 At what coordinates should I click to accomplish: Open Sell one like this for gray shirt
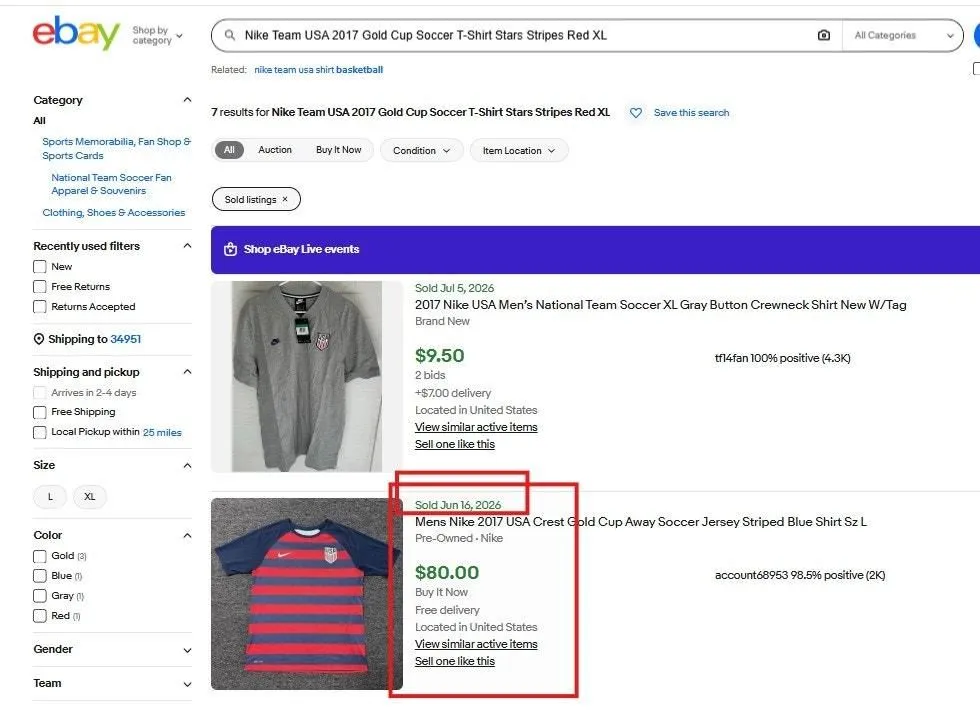click(454, 444)
